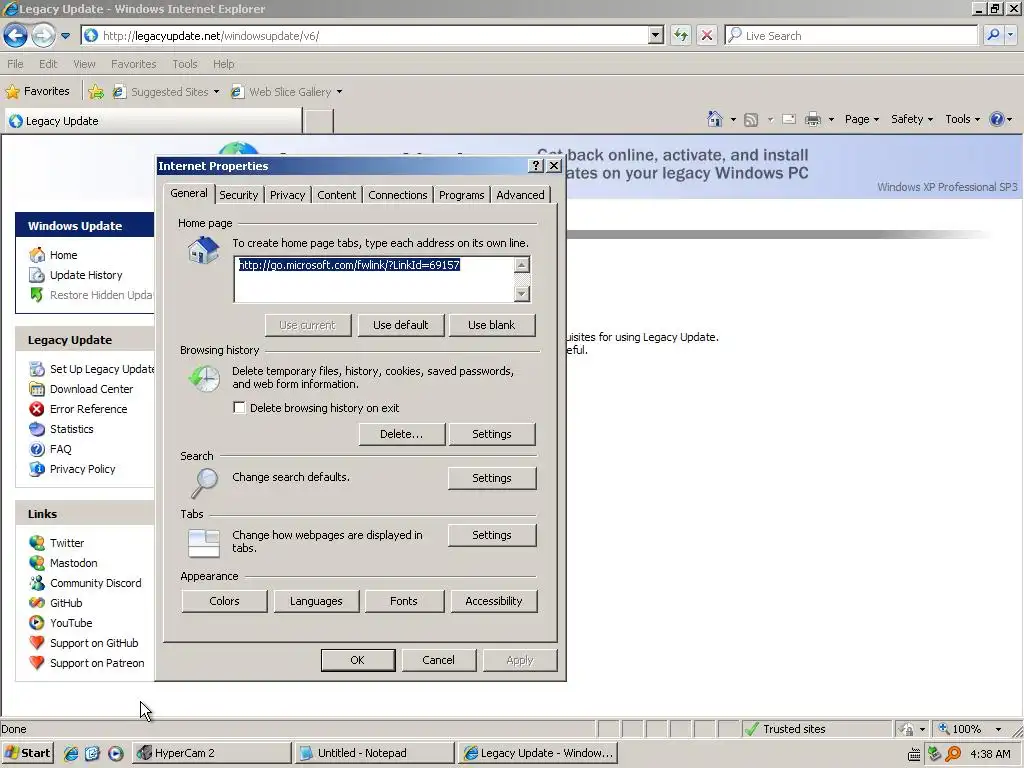Click the Delete... browsing history button

[402, 434]
